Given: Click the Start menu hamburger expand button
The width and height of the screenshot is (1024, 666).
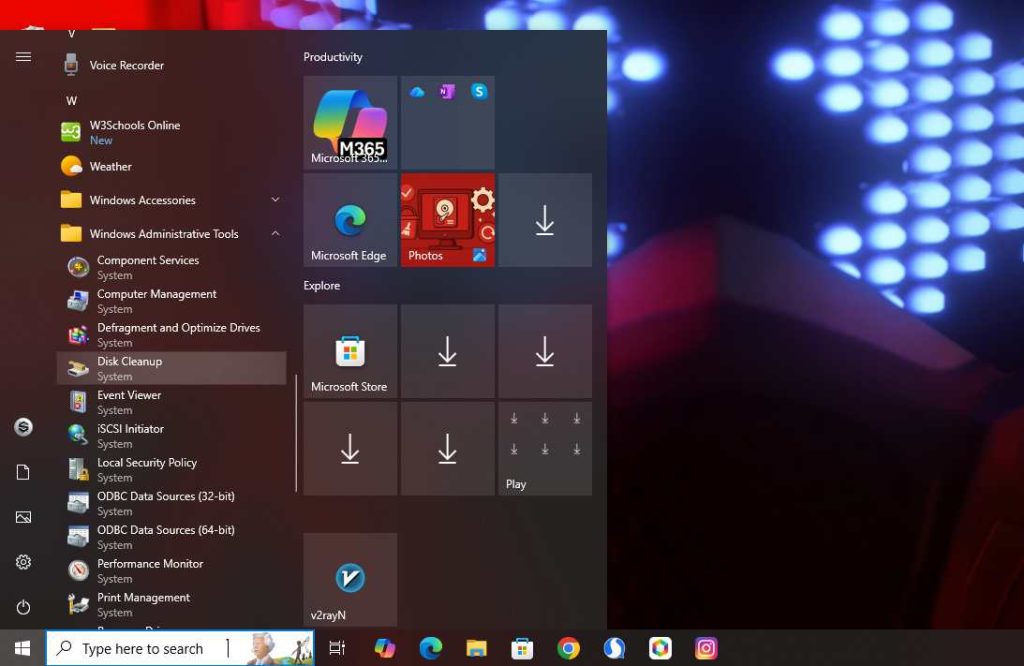Looking at the screenshot, I should pyautogui.click(x=24, y=57).
